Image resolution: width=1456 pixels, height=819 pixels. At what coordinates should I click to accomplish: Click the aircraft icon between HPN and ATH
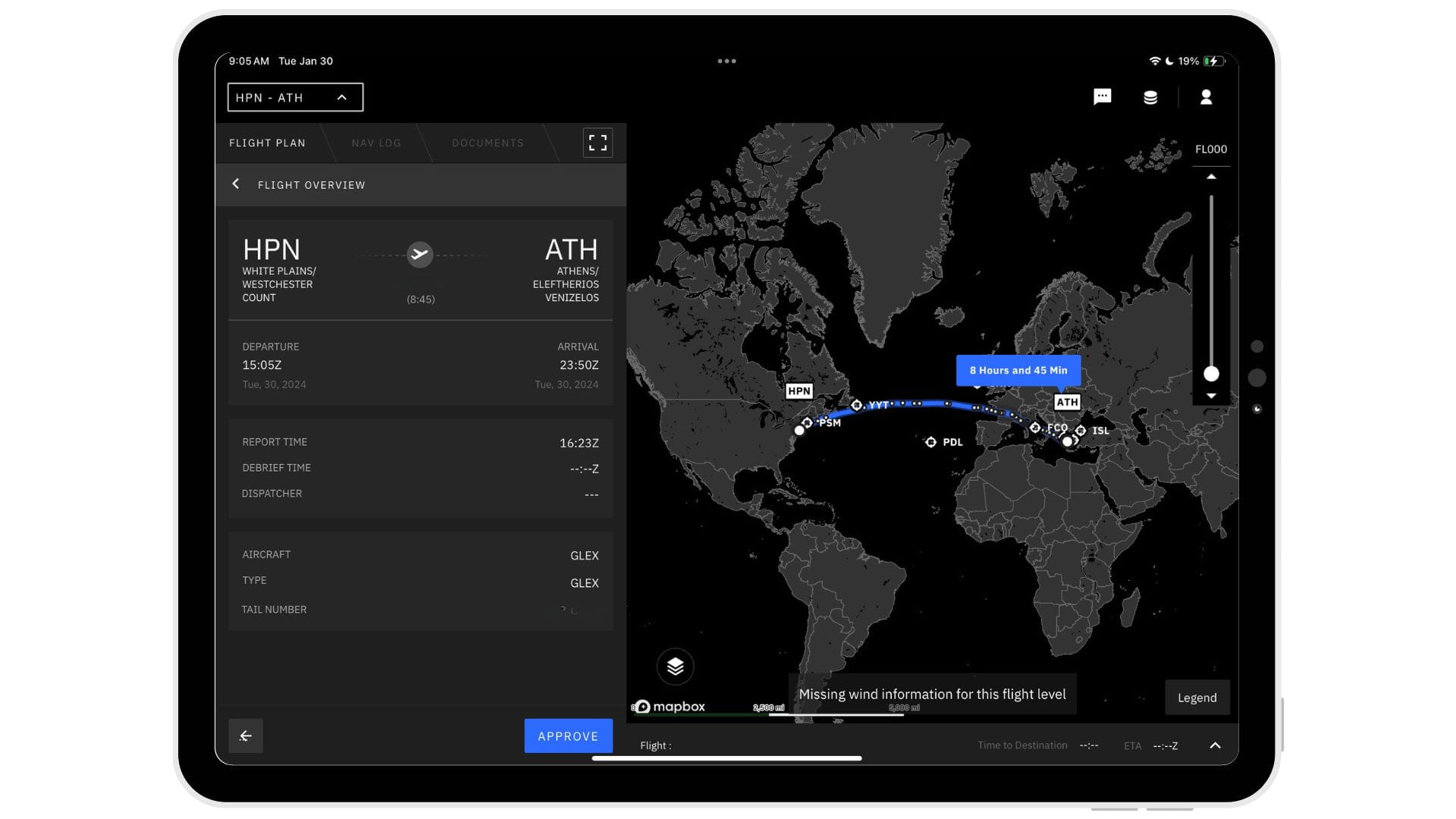click(x=420, y=255)
